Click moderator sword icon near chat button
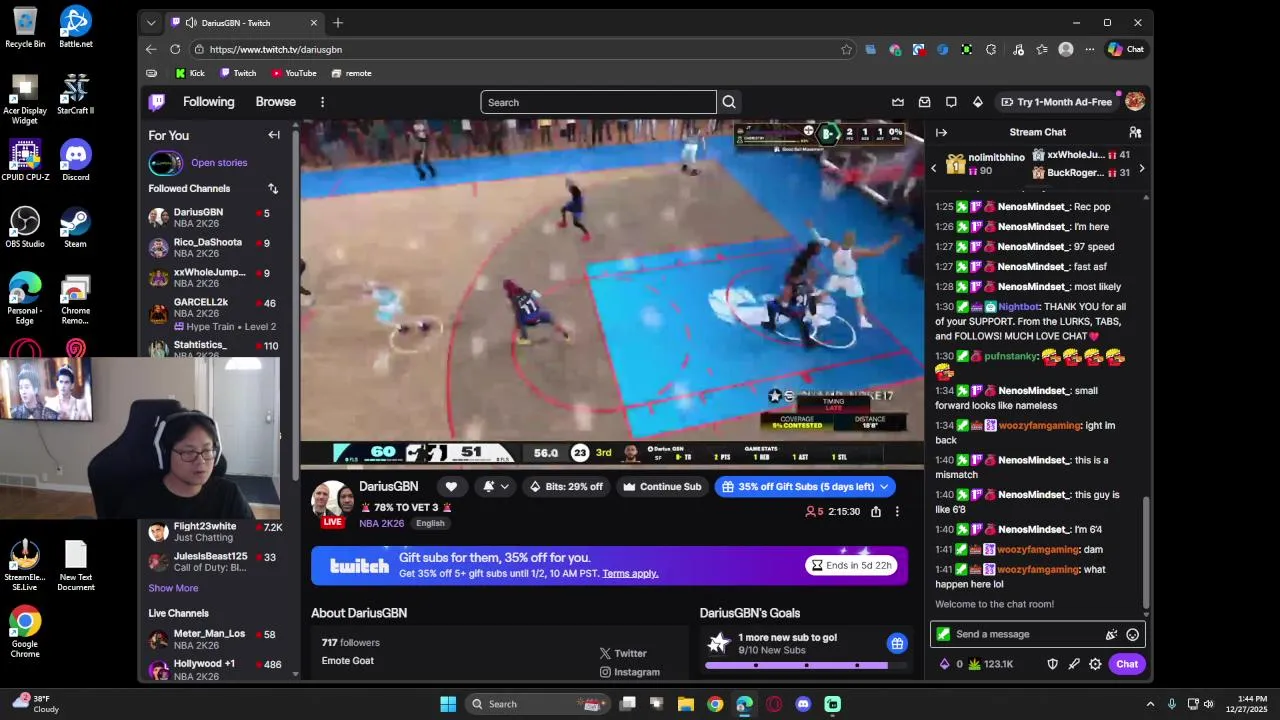Viewport: 1280px width, 720px height. coord(1074,664)
